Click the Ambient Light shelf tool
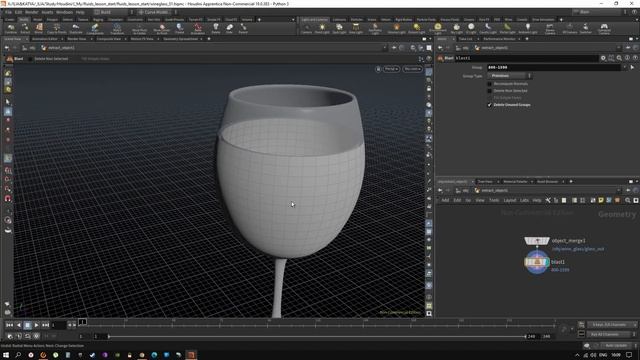The width and height of the screenshot is (640, 360). click(528, 29)
